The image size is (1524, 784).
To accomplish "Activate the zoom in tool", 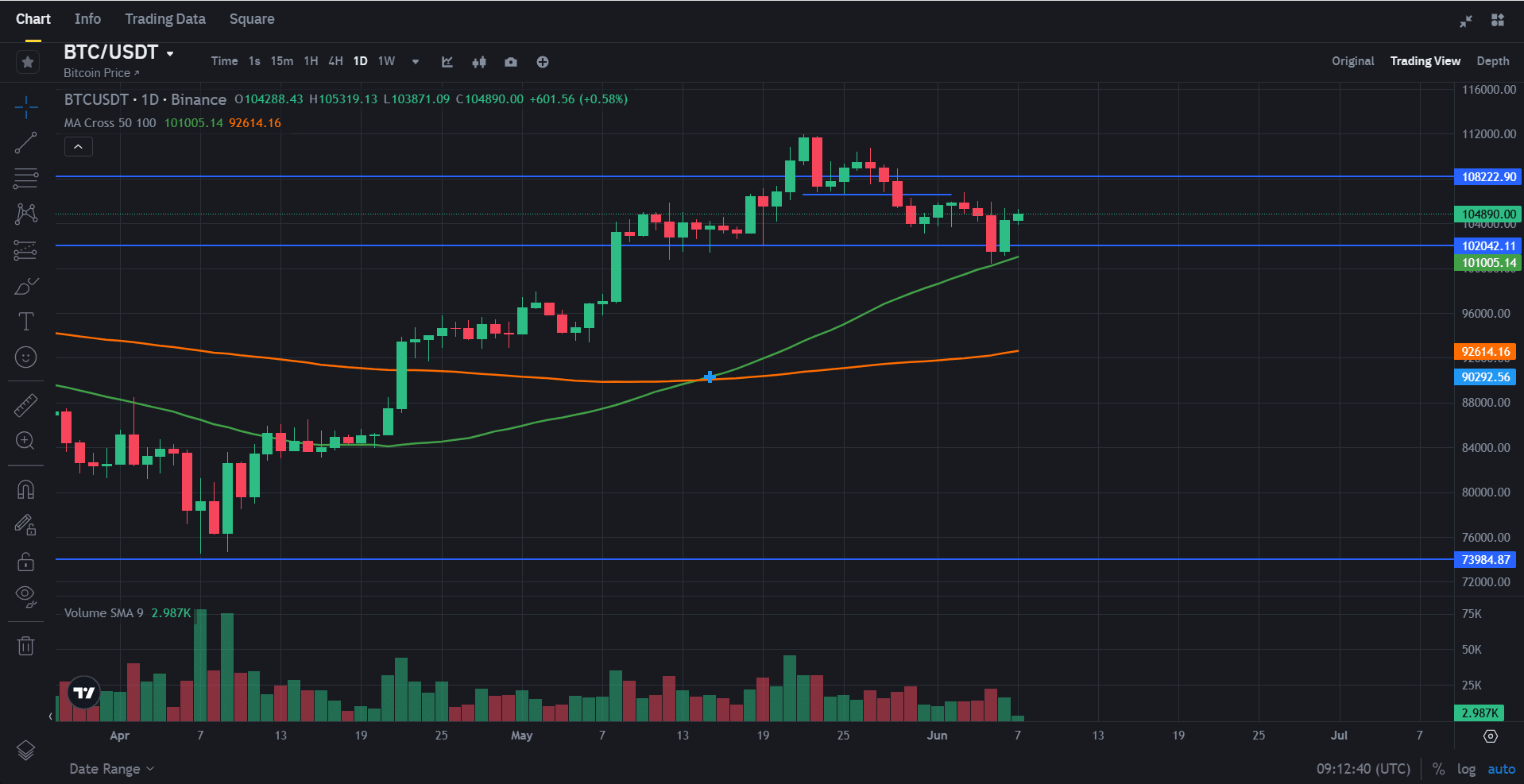I will pos(25,441).
